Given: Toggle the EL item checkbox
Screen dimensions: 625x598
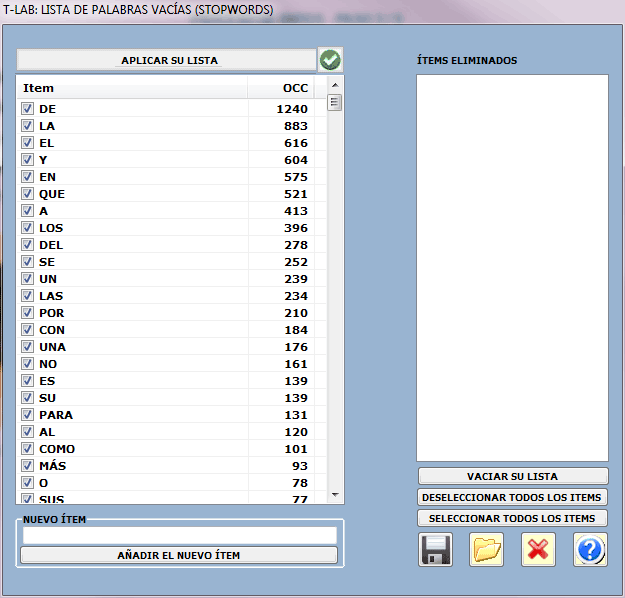Looking at the screenshot, I should 28,143.
